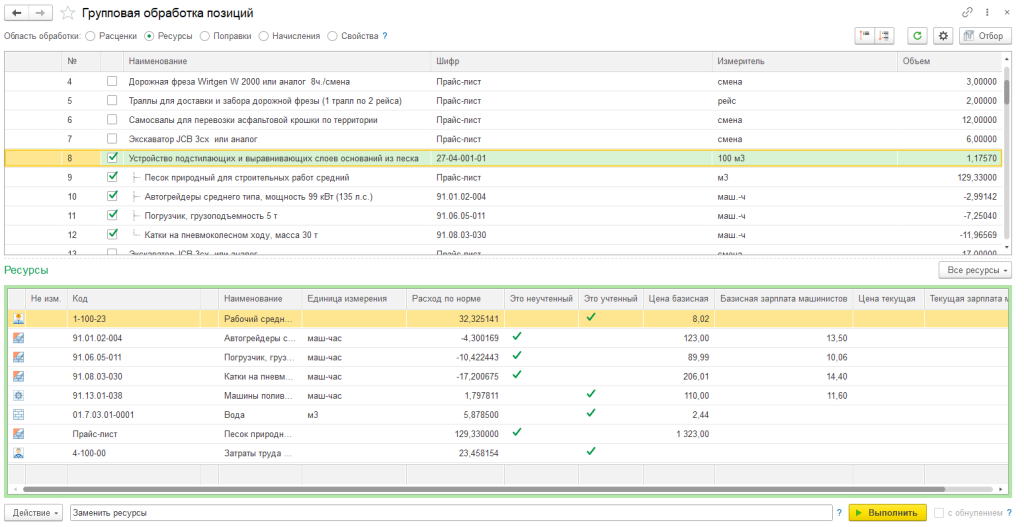Open the three-dot more options menu
The image size is (1024, 527).
tap(989, 12)
